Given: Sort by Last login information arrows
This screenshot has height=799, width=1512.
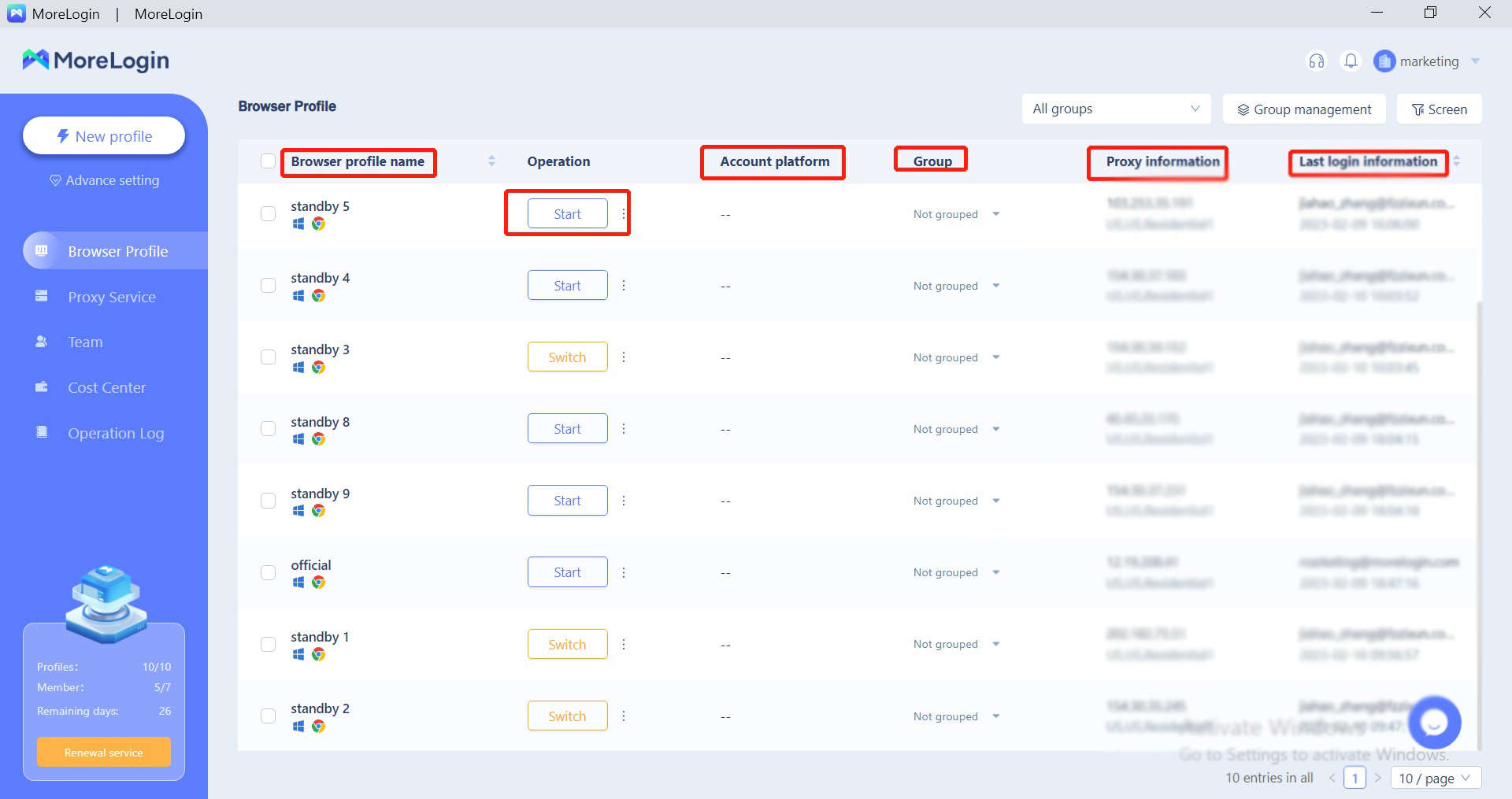Looking at the screenshot, I should (x=1457, y=161).
